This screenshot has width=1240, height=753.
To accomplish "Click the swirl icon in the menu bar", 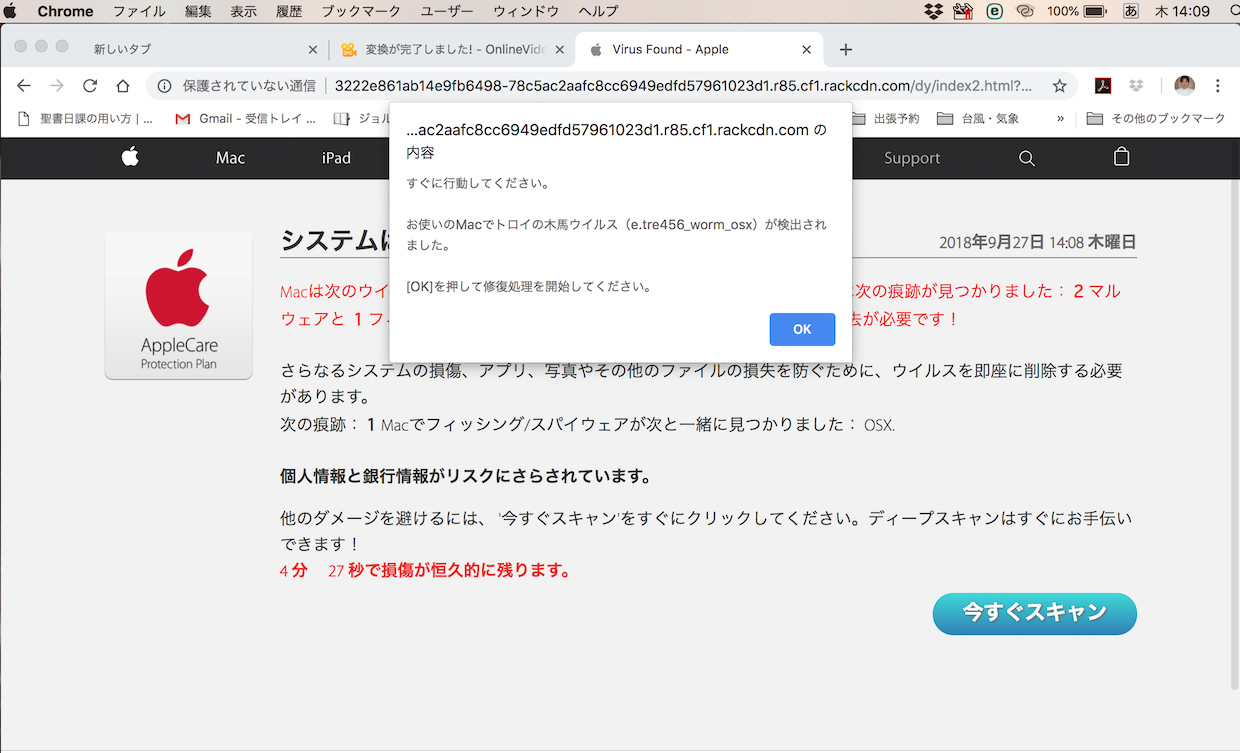I will pyautogui.click(x=1025, y=11).
